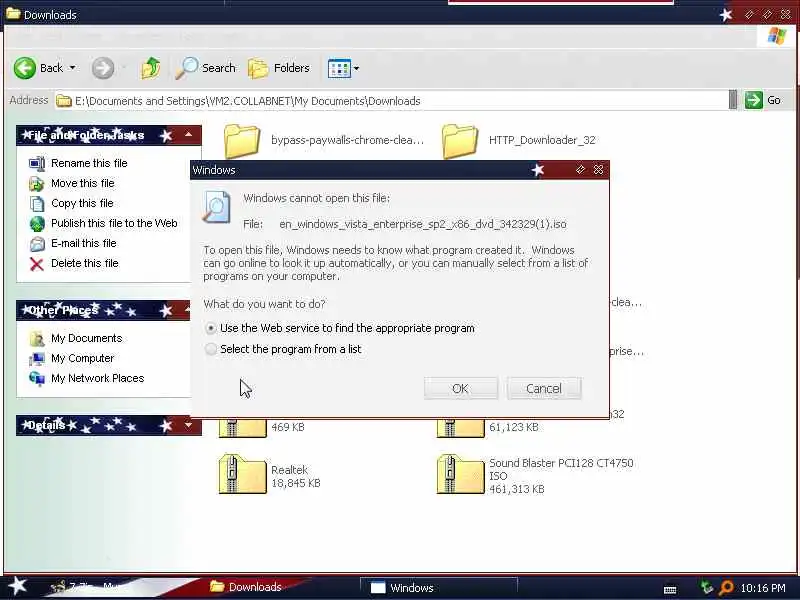Click Publish this file to the Web
The image size is (800, 600).
[114, 223]
